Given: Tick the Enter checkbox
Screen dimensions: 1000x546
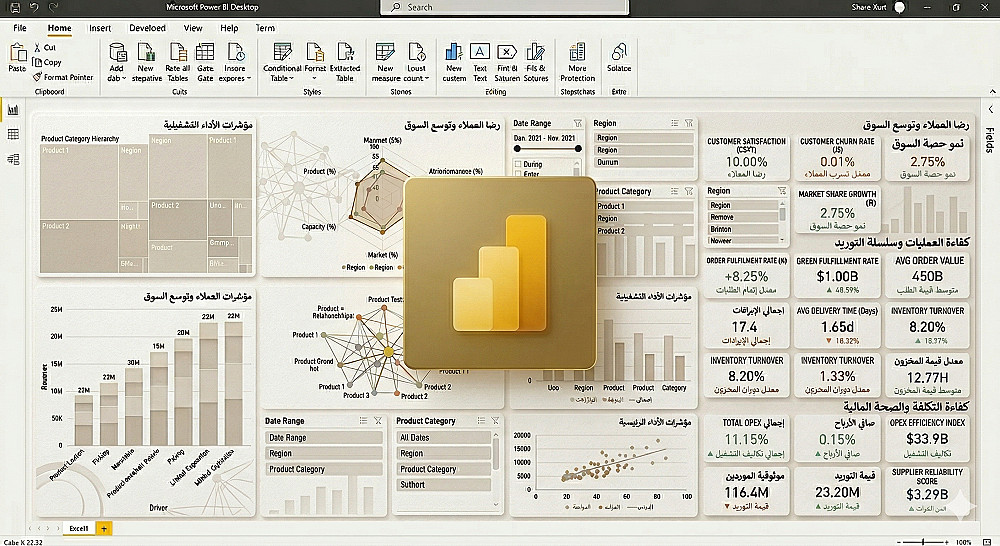Looking at the screenshot, I should (518, 173).
